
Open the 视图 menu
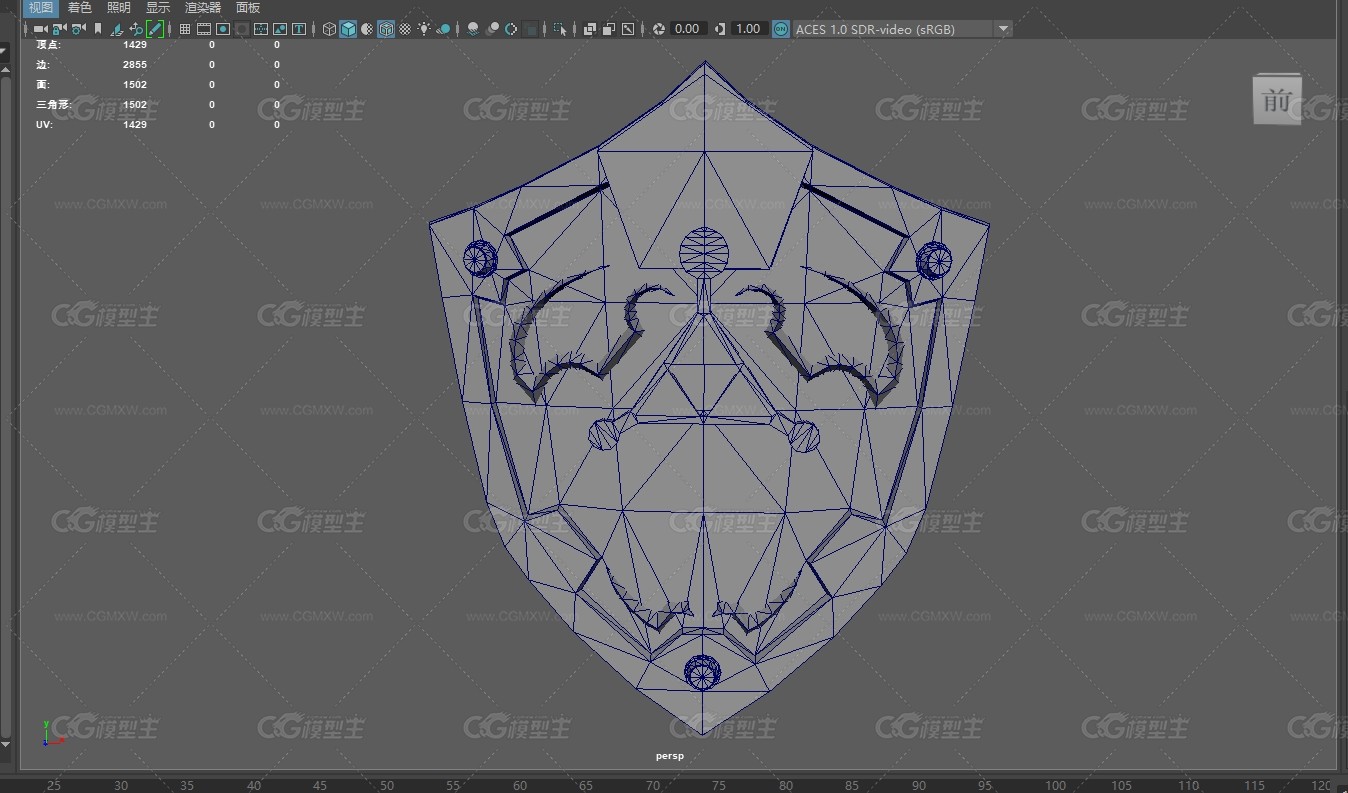[x=41, y=8]
